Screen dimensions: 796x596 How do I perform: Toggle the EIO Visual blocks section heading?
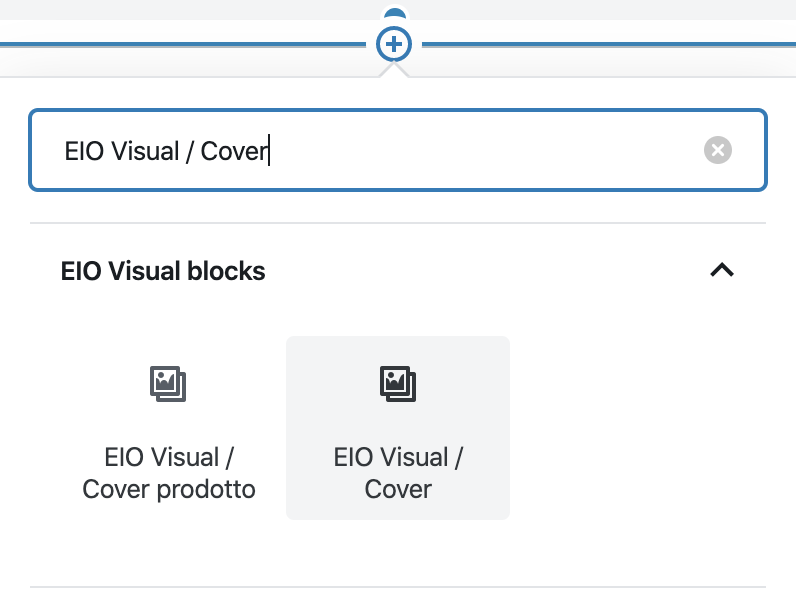pos(163,271)
